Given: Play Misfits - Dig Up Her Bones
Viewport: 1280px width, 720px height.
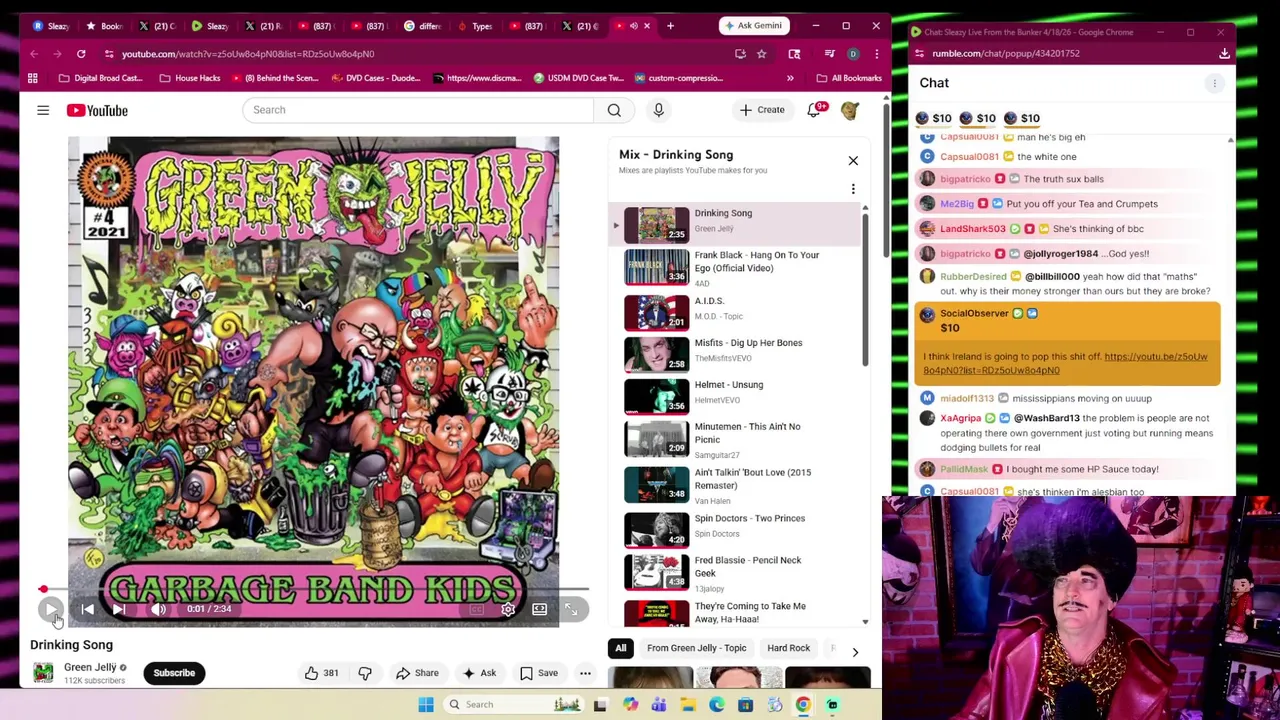Looking at the screenshot, I should pos(737,353).
